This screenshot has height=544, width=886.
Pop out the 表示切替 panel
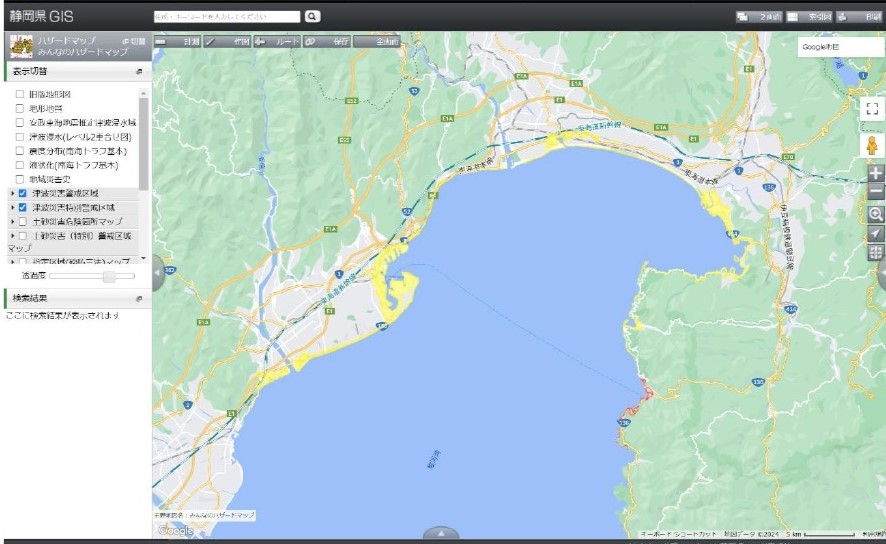point(139,72)
